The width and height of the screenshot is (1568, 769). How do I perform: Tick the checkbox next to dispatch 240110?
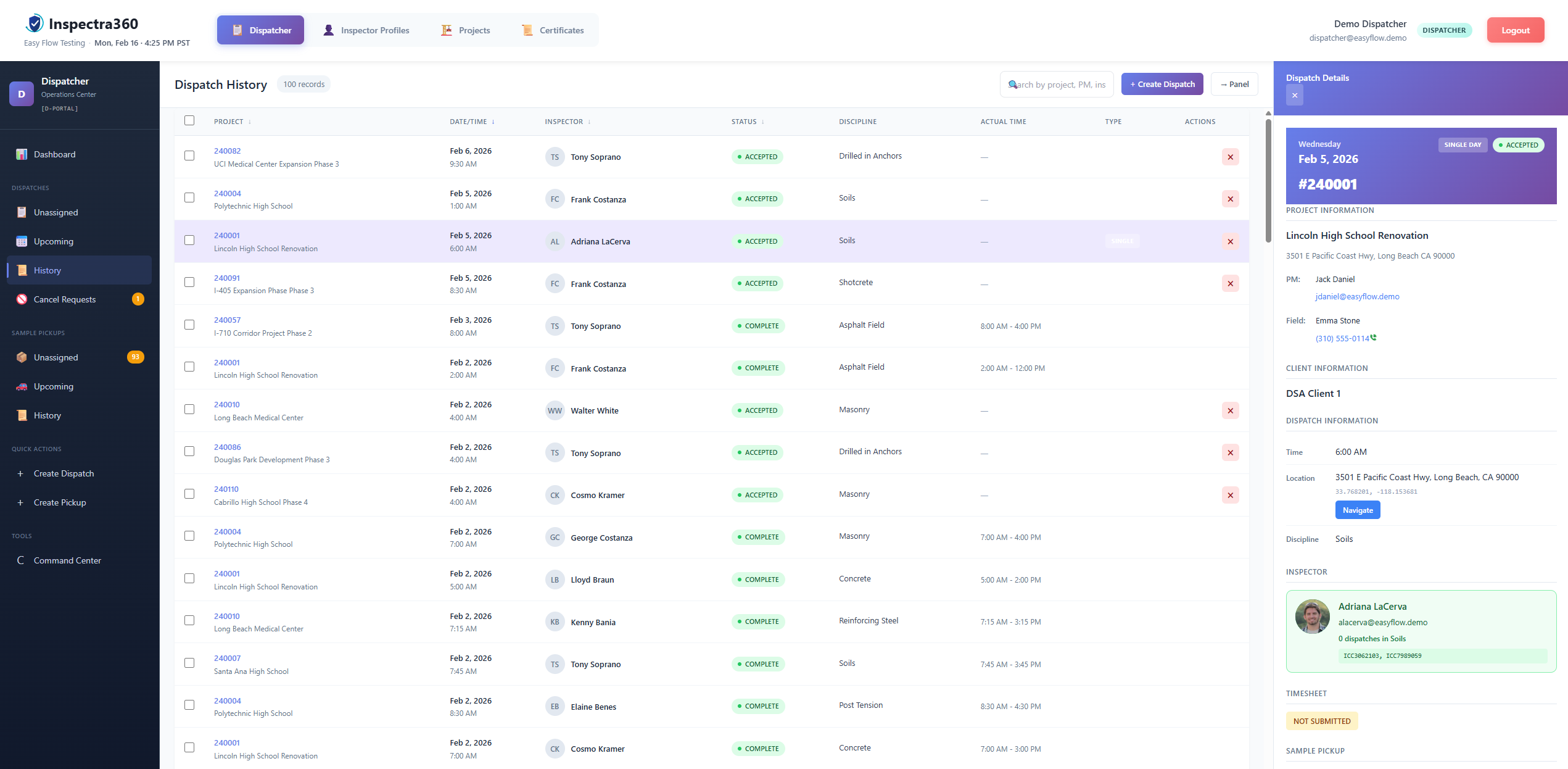tap(189, 494)
